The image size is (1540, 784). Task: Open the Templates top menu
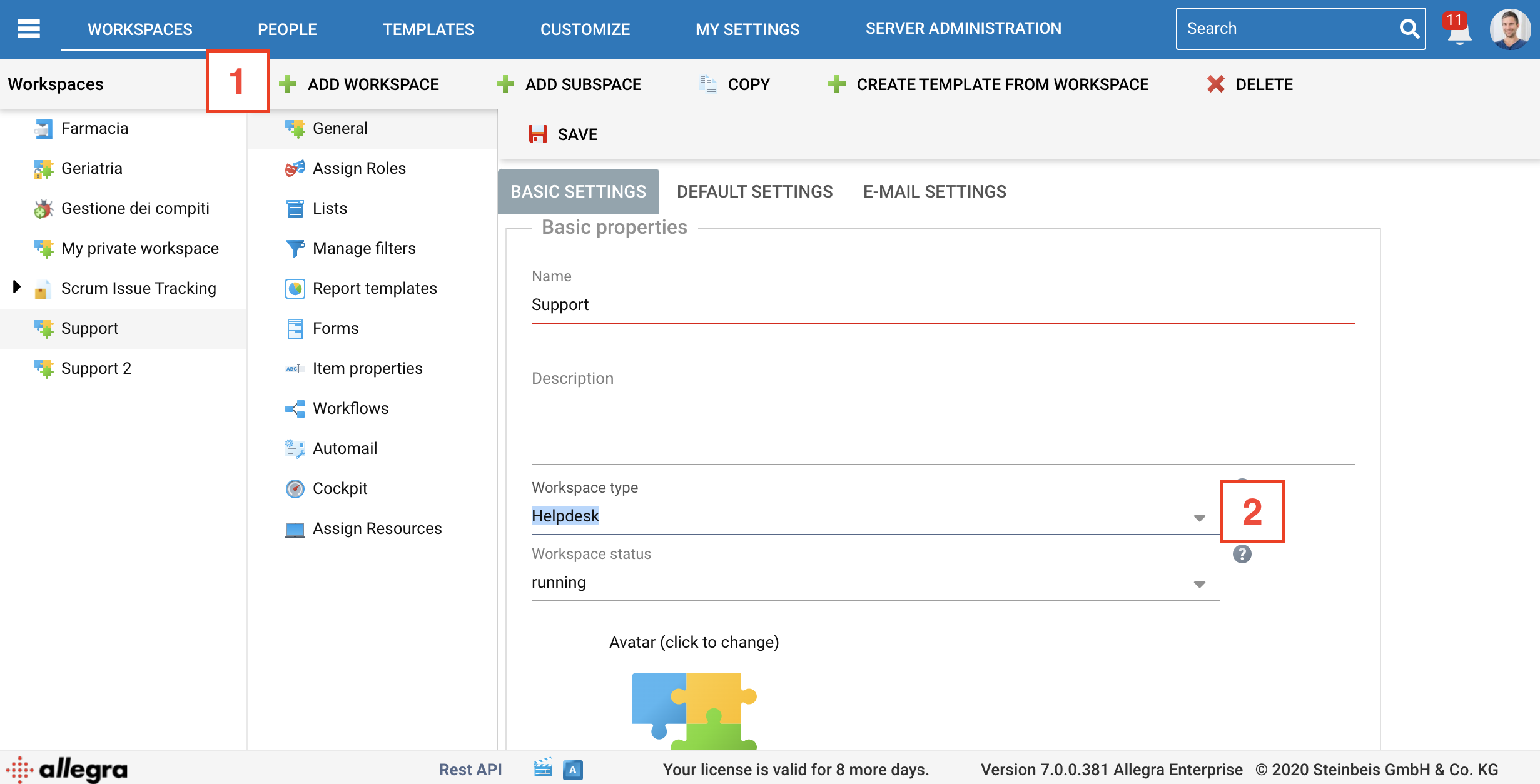[x=428, y=29]
